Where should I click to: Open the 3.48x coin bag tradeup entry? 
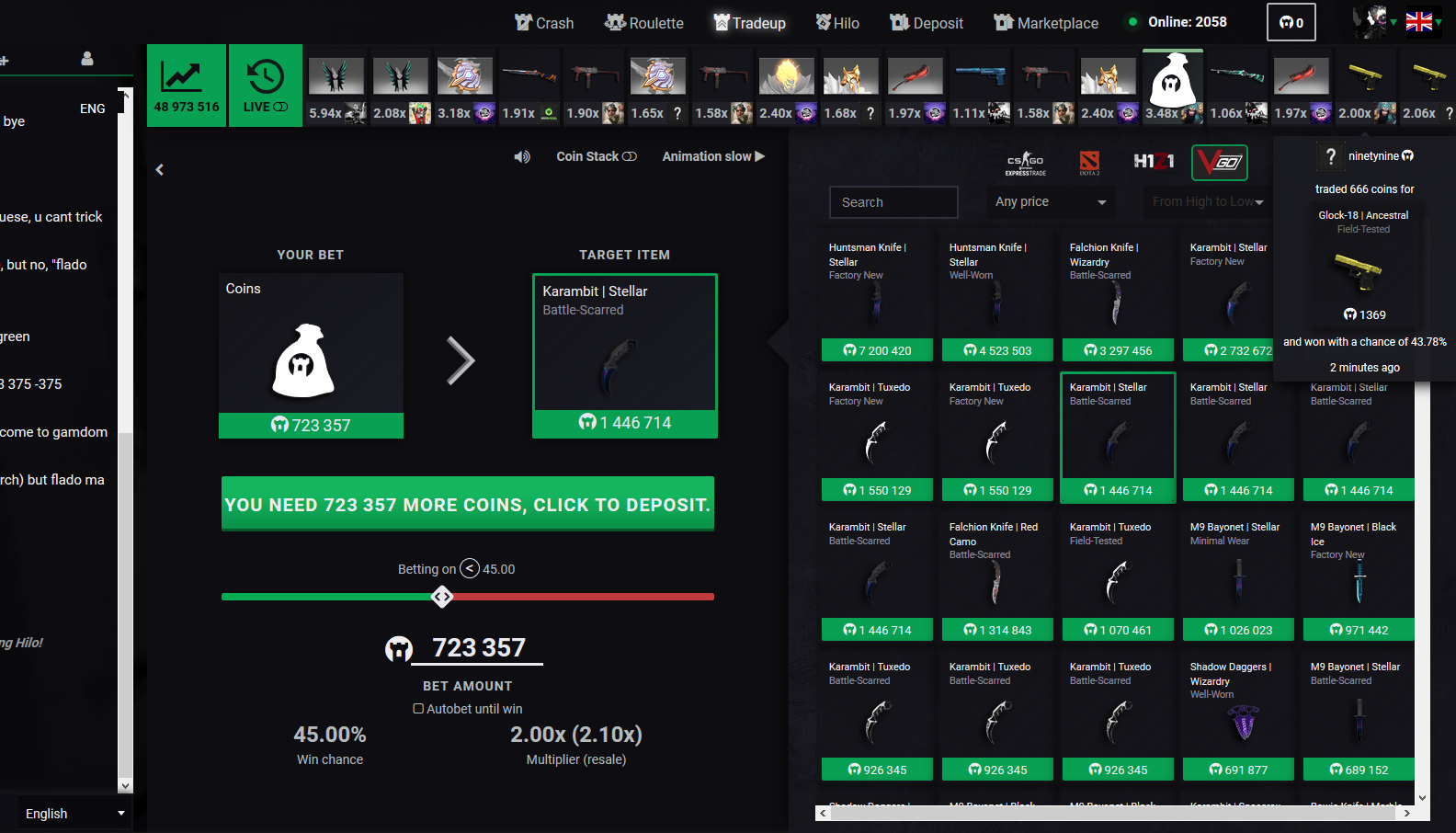pyautogui.click(x=1173, y=88)
